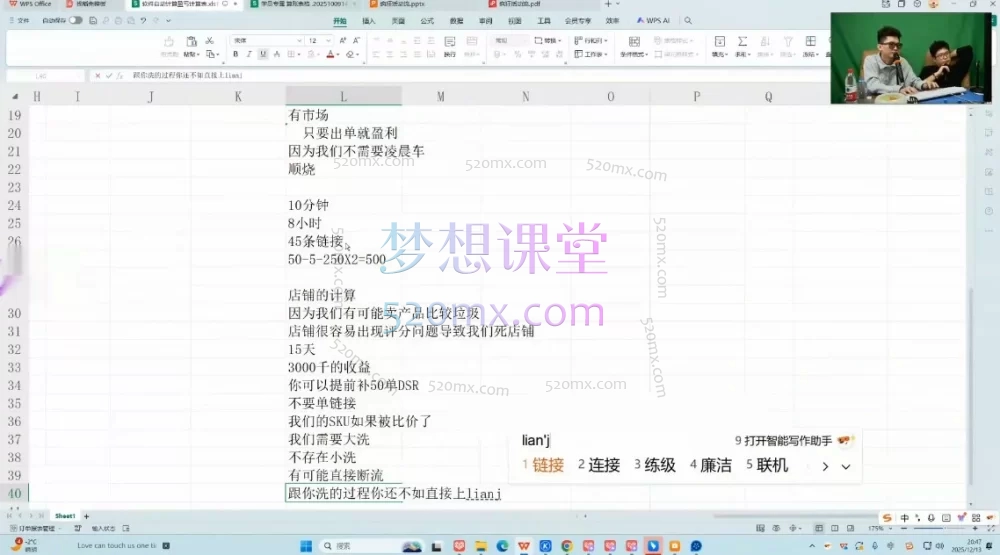Switch to the 开始 ribbon tab
The height and width of the screenshot is (555, 1000).
pos(340,21)
